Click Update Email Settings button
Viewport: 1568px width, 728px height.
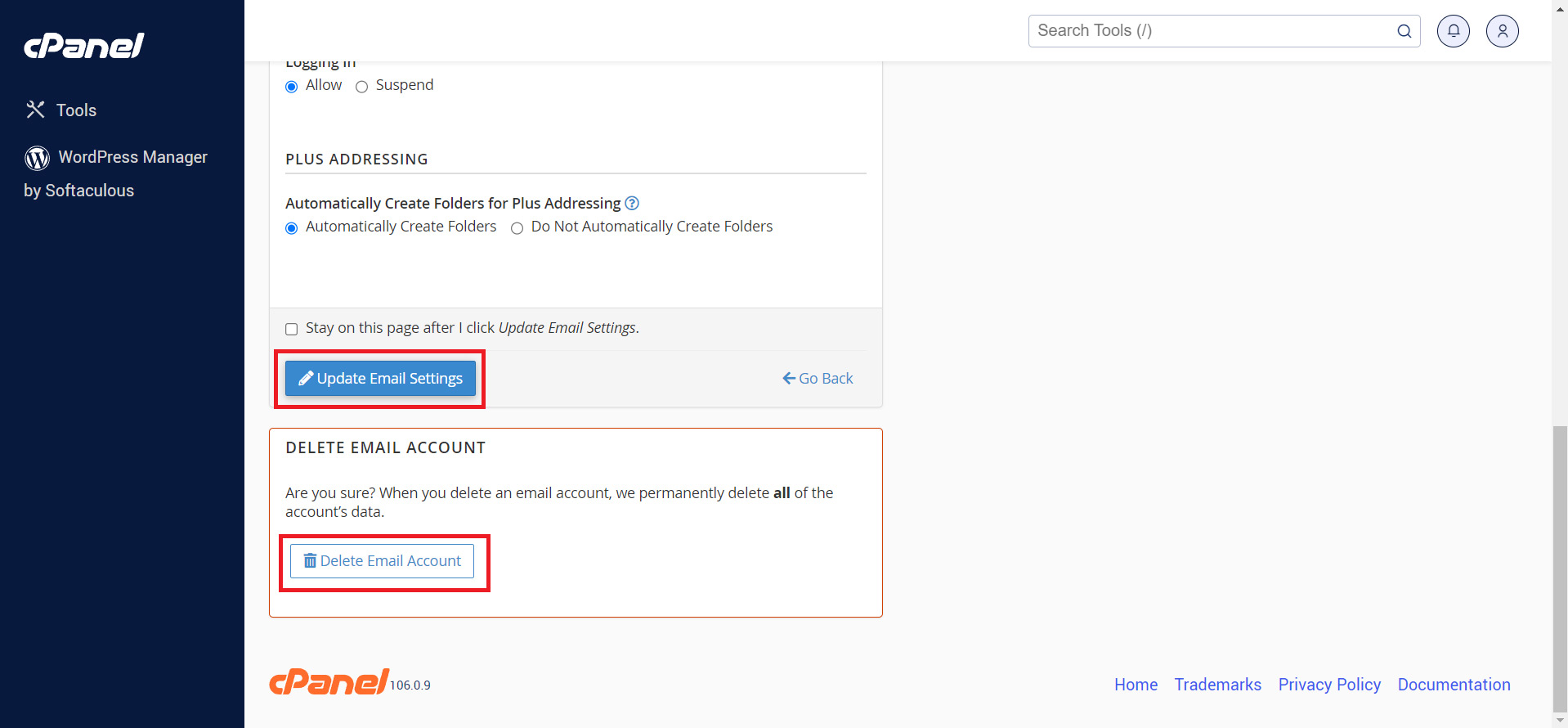click(x=380, y=379)
